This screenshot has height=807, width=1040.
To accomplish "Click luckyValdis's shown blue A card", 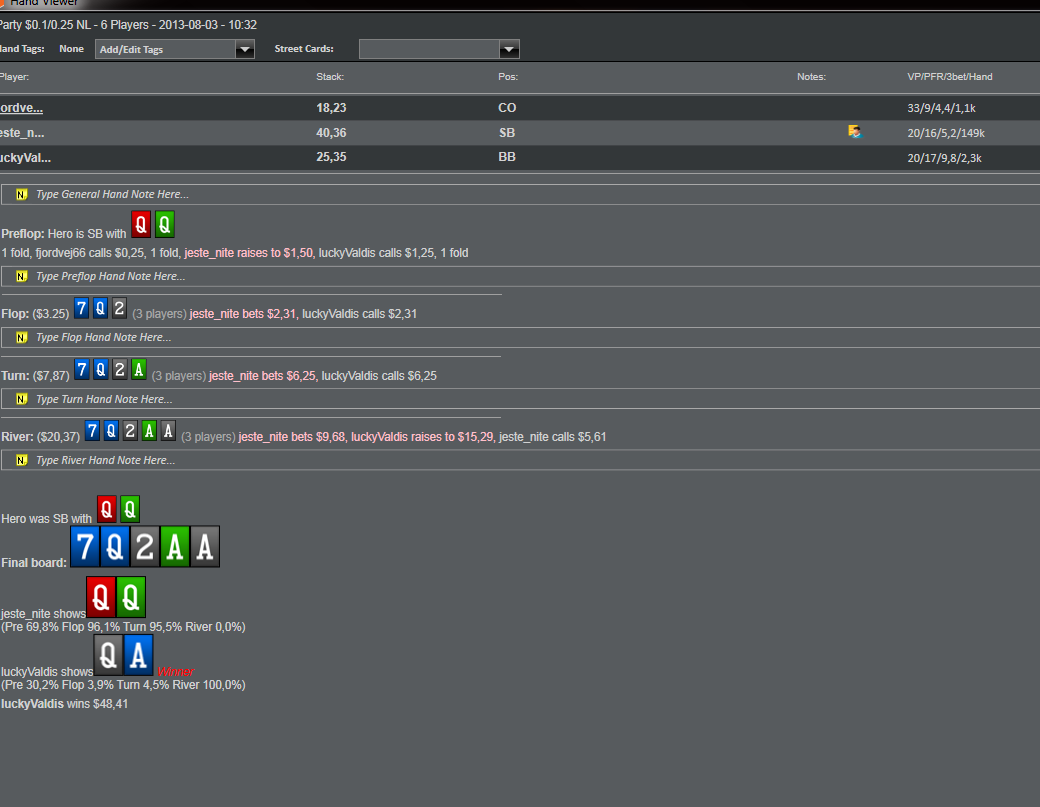I will point(138,655).
